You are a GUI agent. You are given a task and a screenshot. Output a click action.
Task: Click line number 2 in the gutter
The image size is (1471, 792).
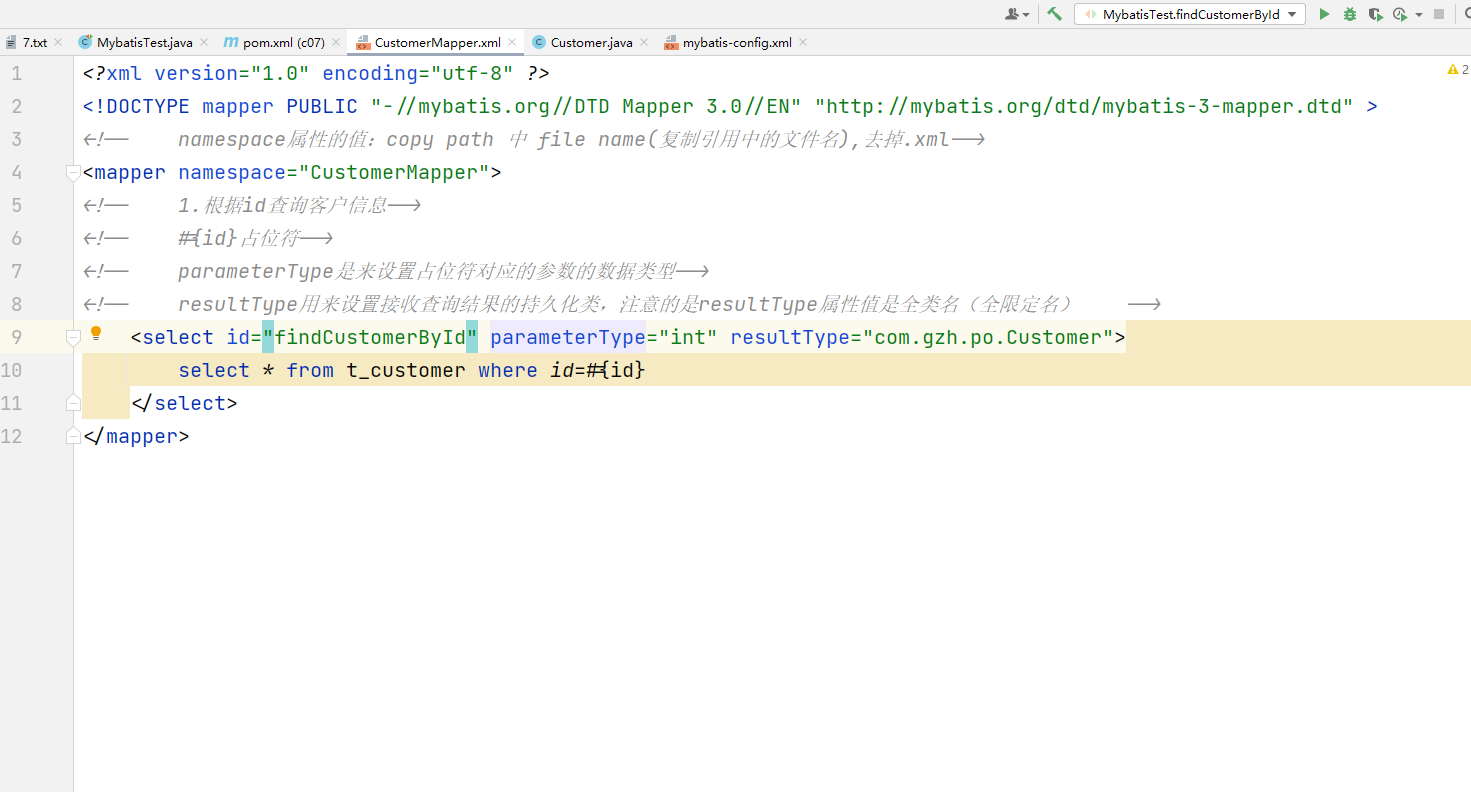point(16,107)
